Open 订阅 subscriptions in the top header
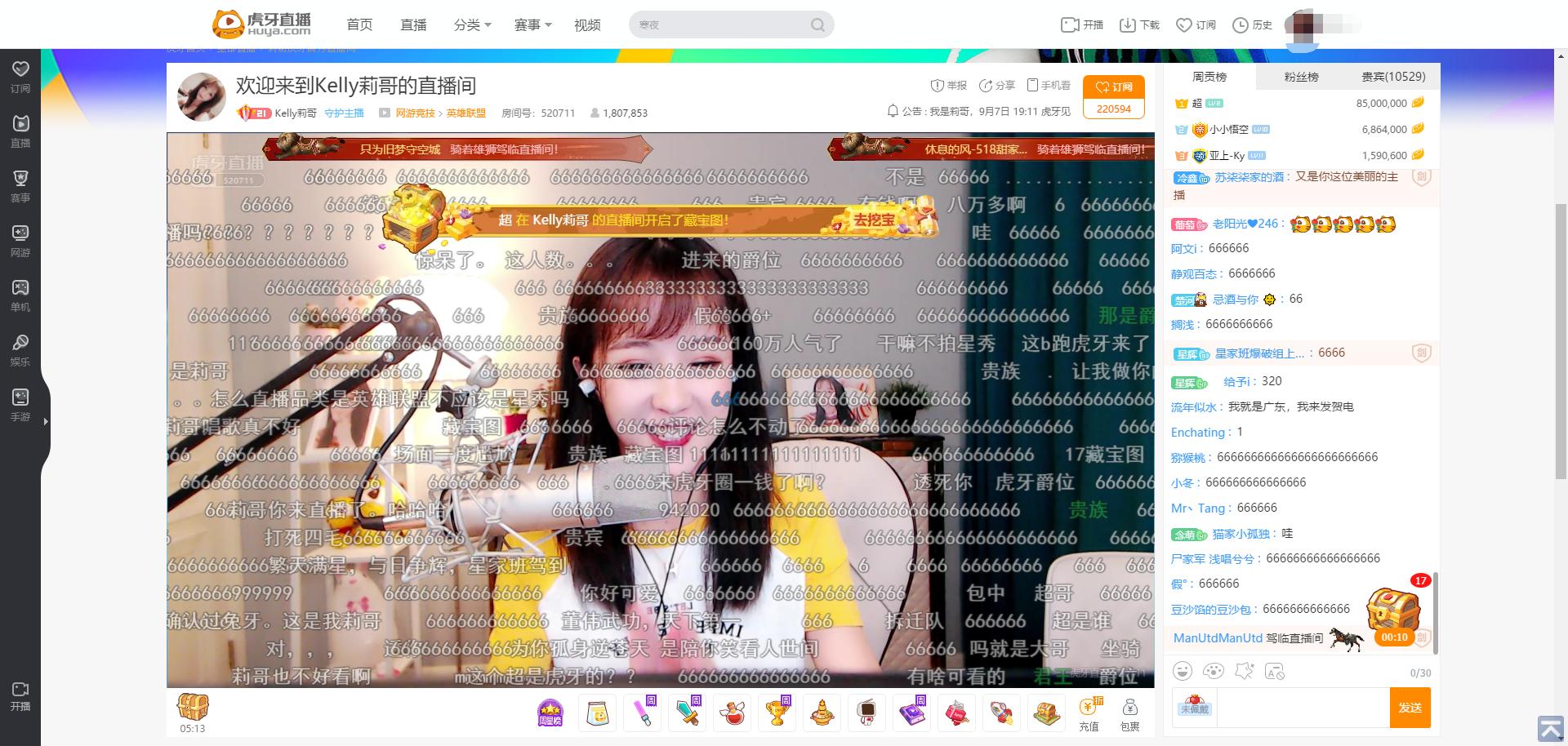 tap(1196, 24)
